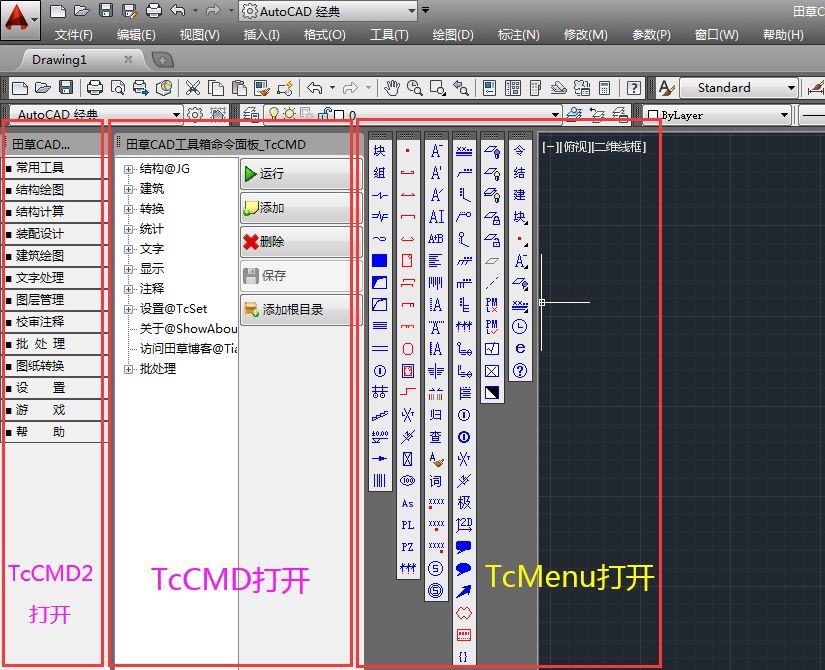Screen dimensions: 825x670
Task: Click the Help question mark toolbar icon
Action: click(634, 88)
